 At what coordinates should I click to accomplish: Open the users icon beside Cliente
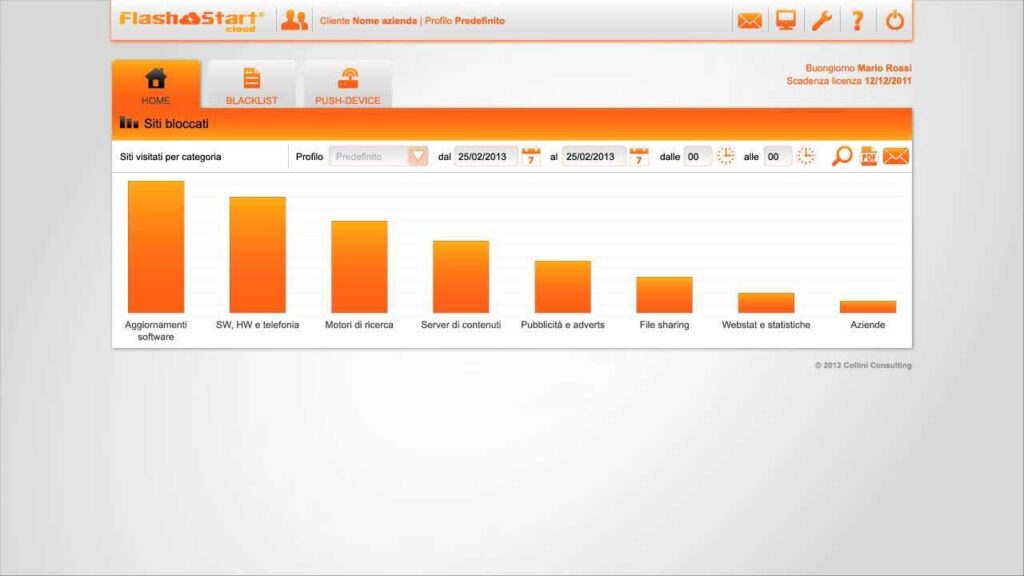(294, 20)
